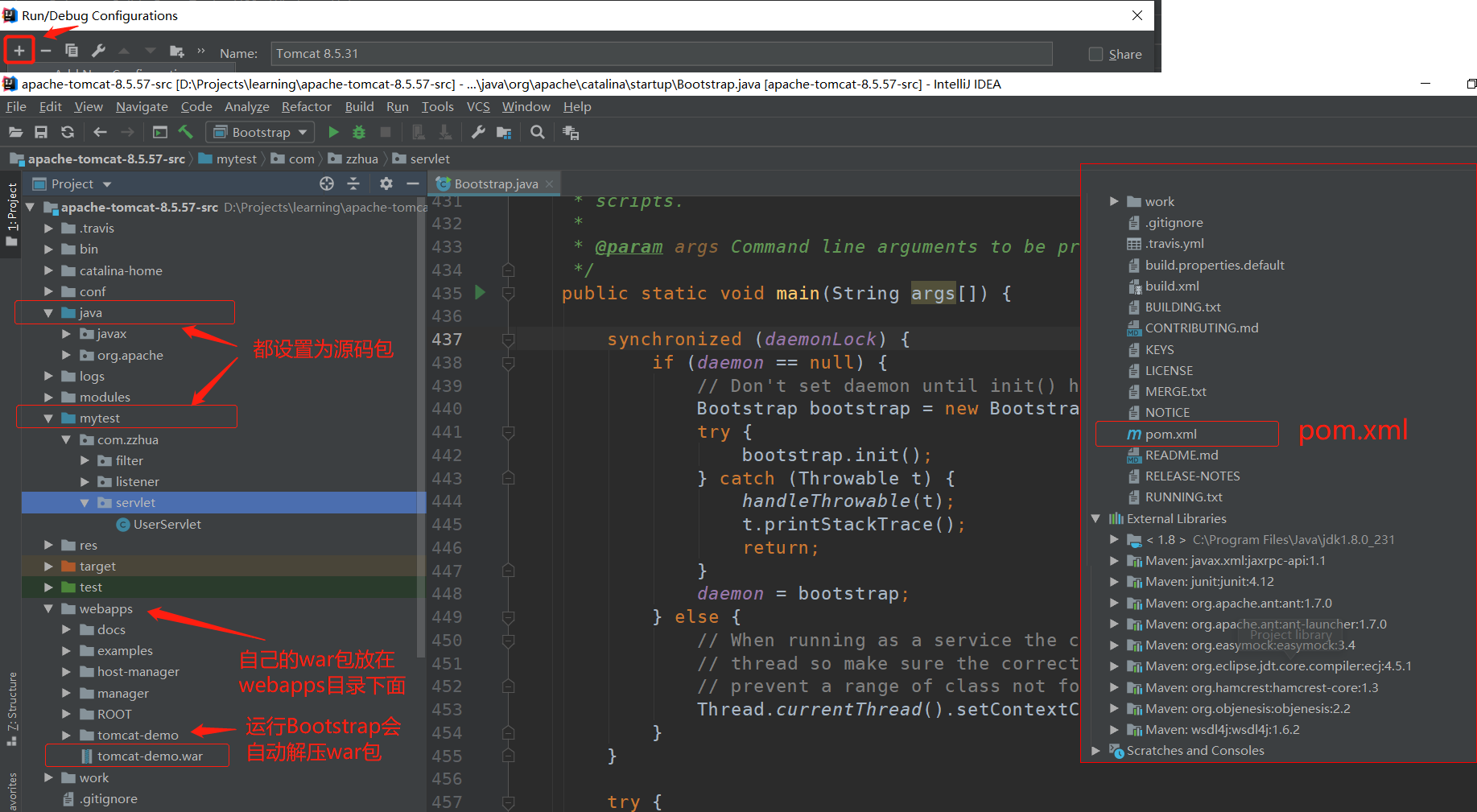Select pom.xml file in right tree
The image size is (1477, 812).
point(1170,435)
